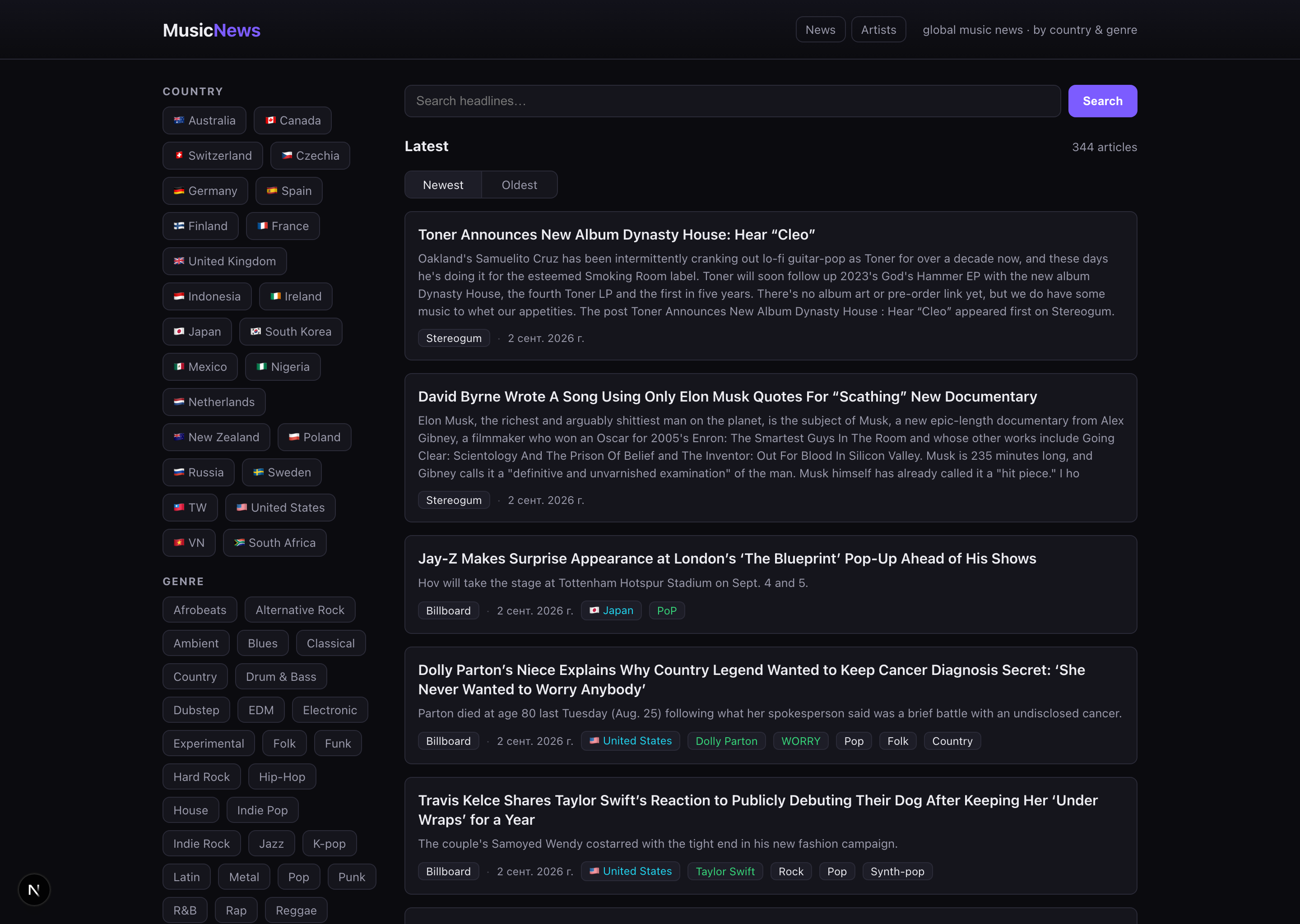Click the purple Search button

pos(1102,101)
